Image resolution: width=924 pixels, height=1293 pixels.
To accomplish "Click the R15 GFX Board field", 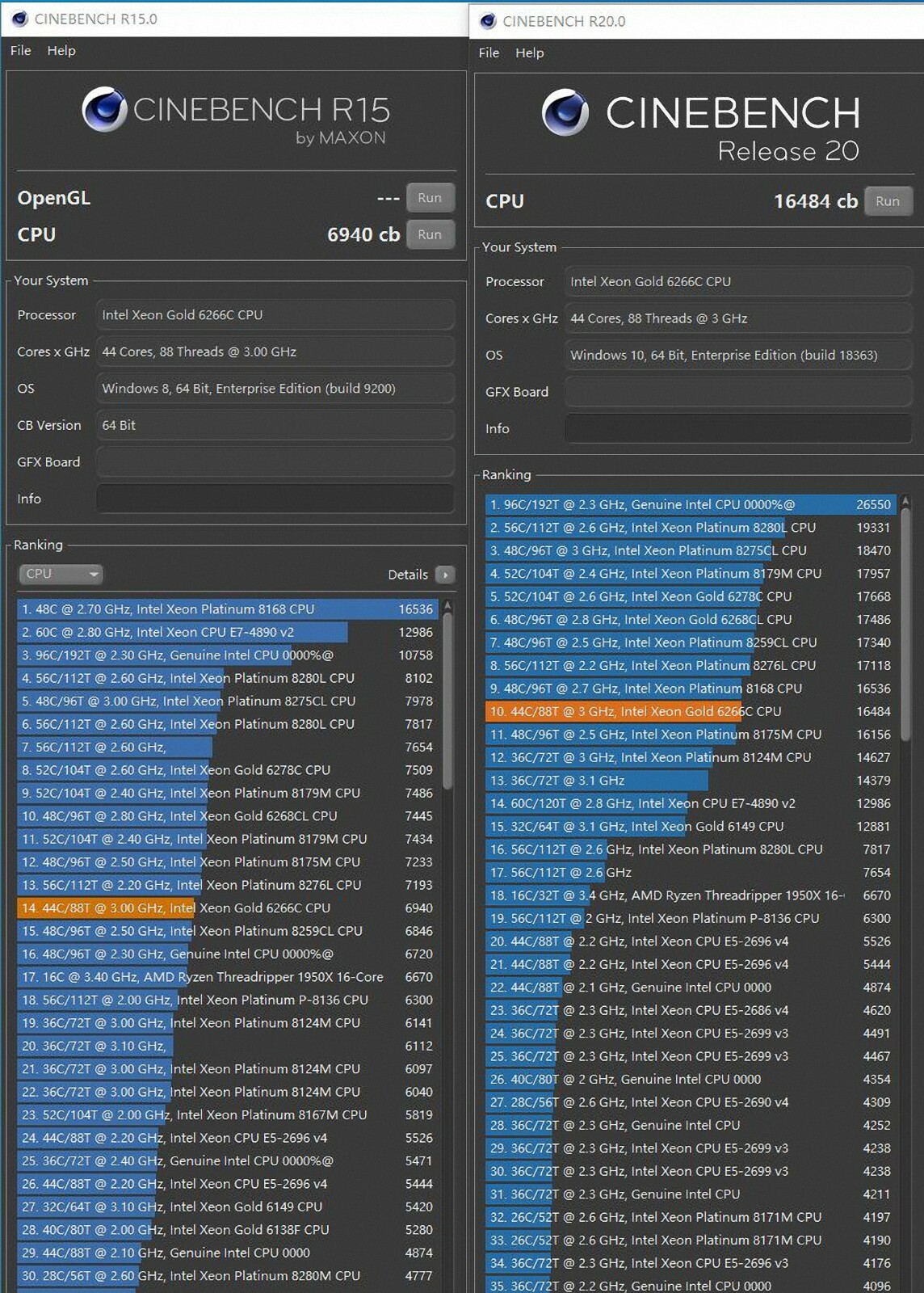I will (x=275, y=462).
